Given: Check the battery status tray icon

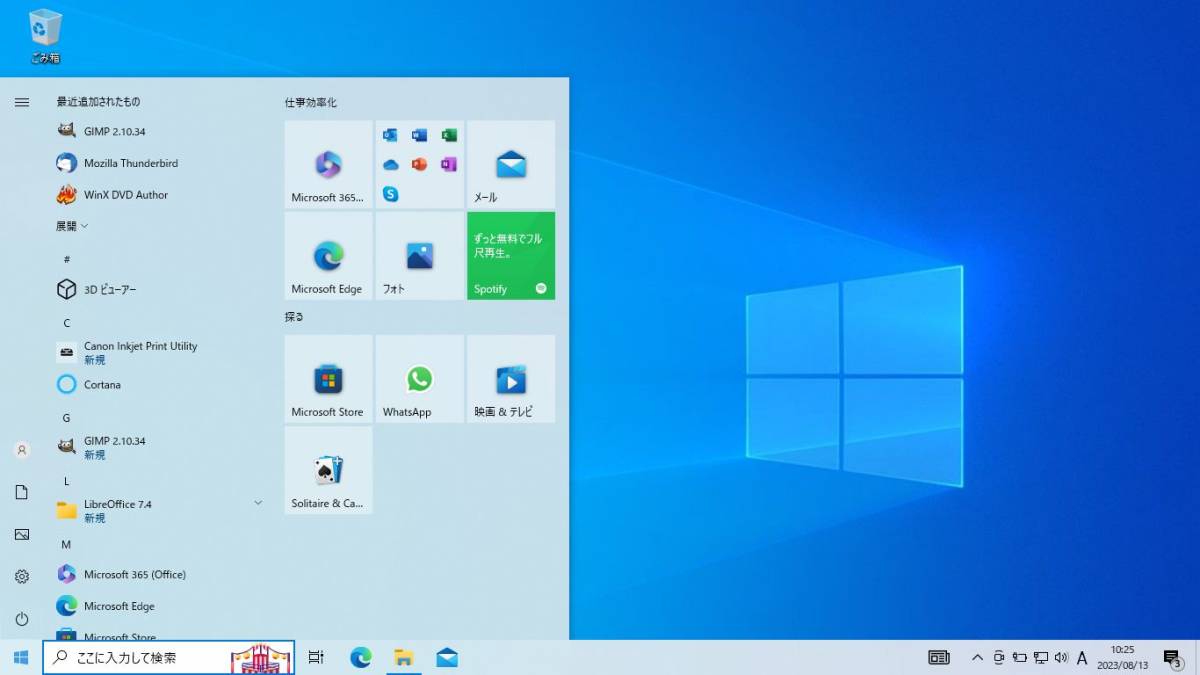Looking at the screenshot, I should coord(1019,657).
